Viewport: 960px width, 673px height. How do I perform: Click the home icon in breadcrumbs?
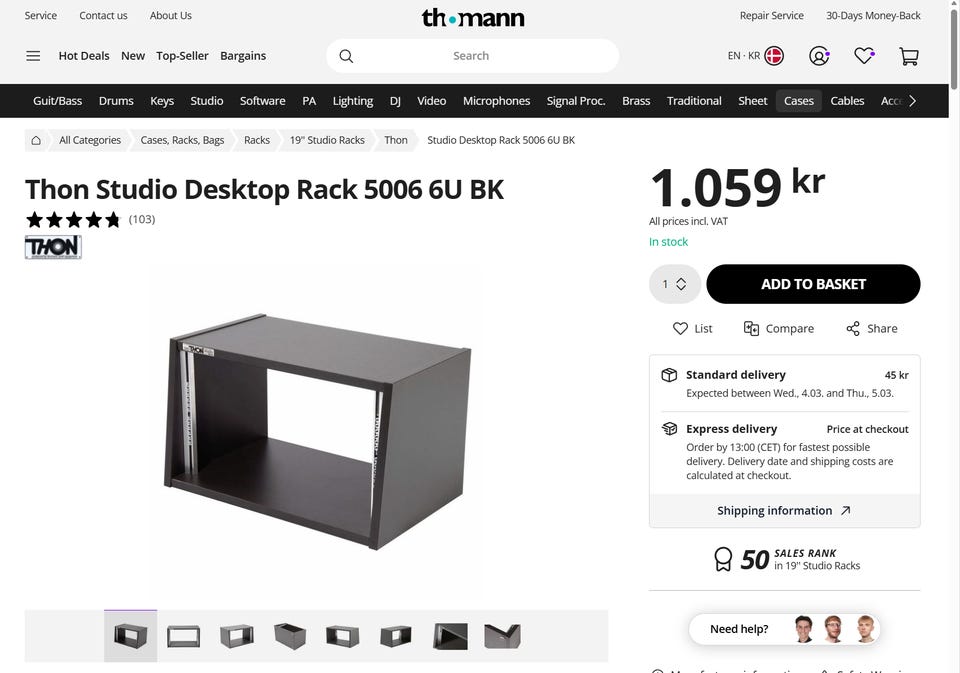point(36,140)
